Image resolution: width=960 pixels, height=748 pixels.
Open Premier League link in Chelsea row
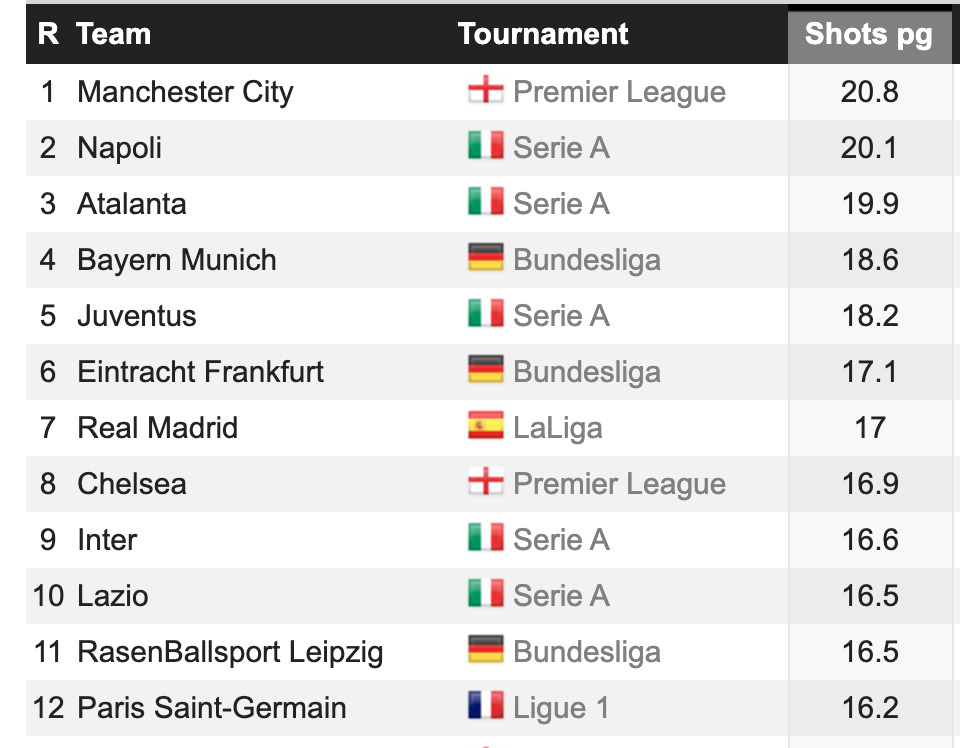pos(619,484)
